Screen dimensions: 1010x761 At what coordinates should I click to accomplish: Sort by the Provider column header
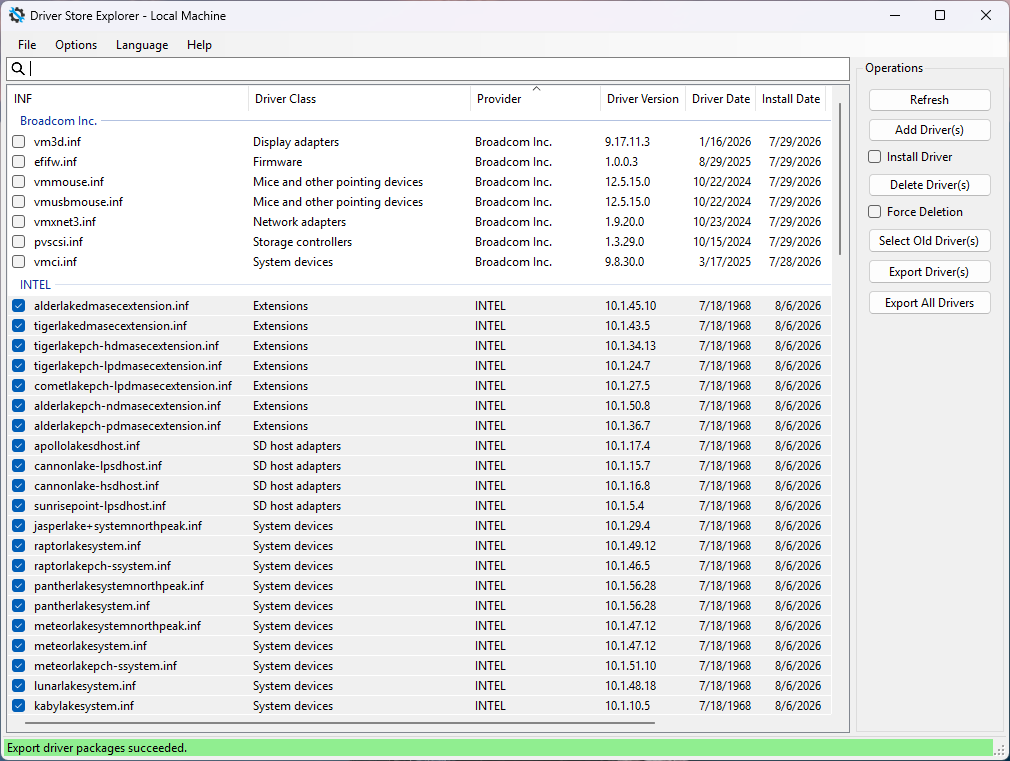pos(535,99)
